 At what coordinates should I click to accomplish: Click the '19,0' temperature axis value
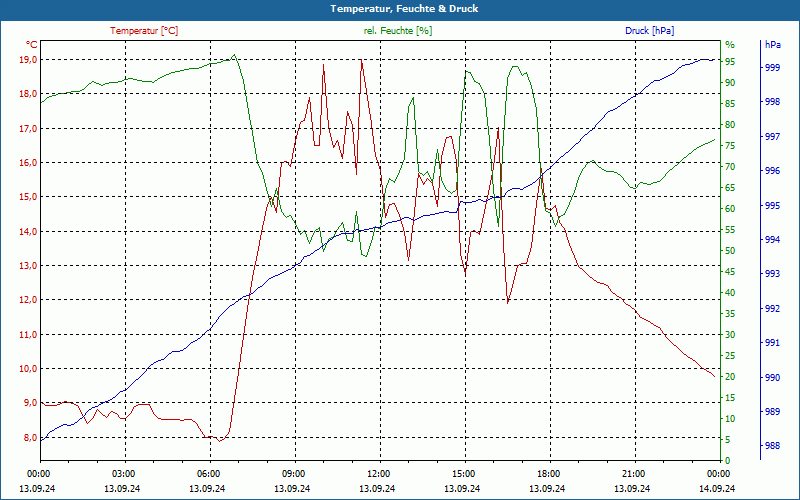point(28,60)
